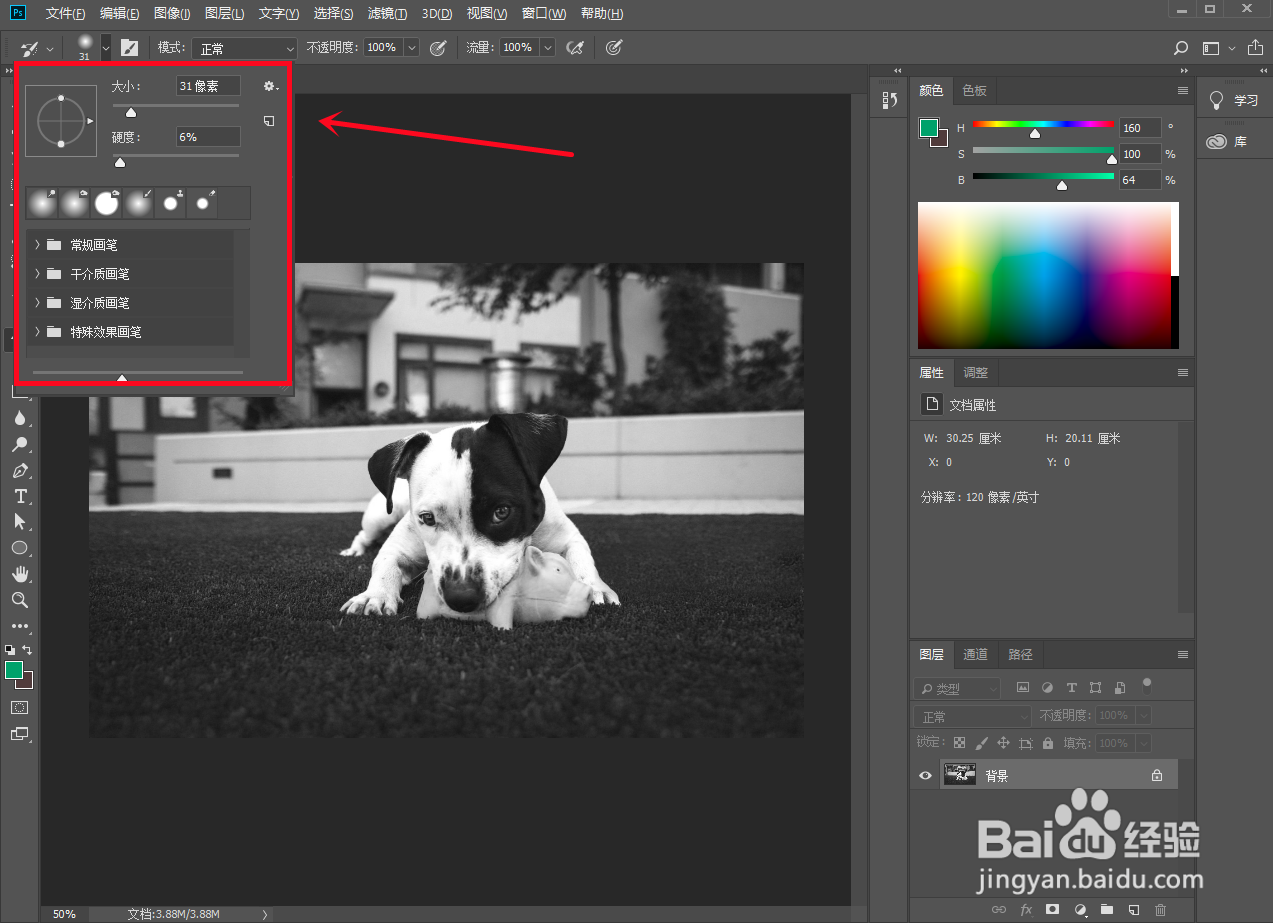This screenshot has height=923, width=1273.
Task: Open the Edit Toolbar three-dots button
Action: pyautogui.click(x=20, y=626)
